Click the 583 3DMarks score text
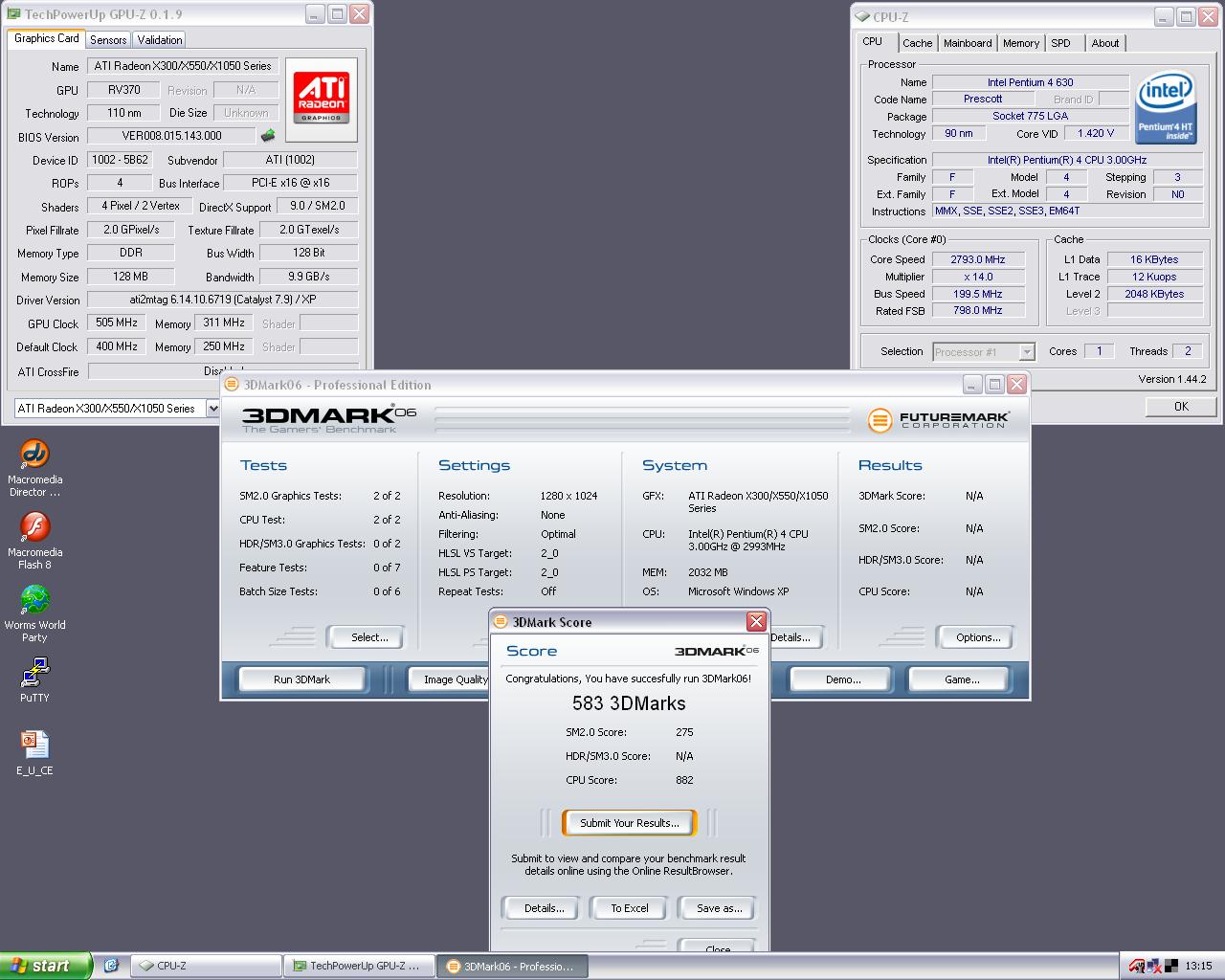 point(629,703)
